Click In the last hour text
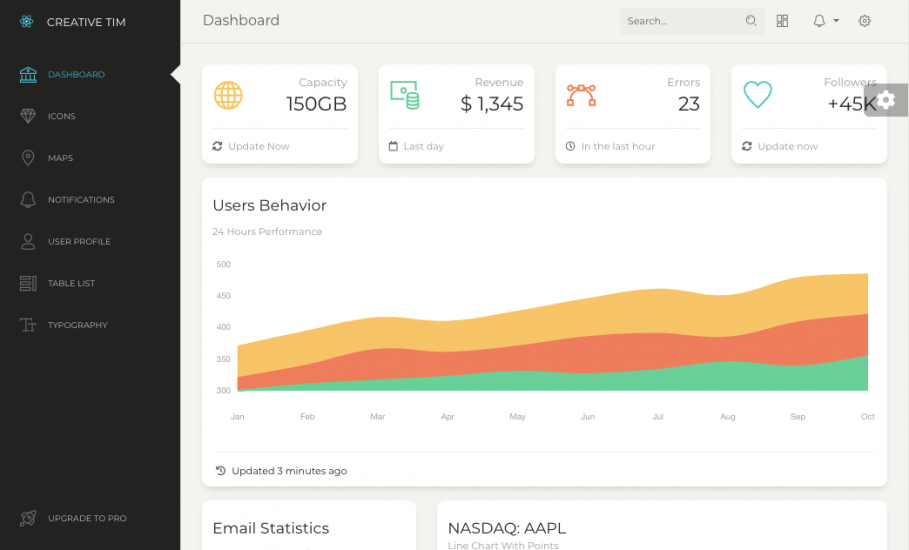909x550 pixels. 618,146
